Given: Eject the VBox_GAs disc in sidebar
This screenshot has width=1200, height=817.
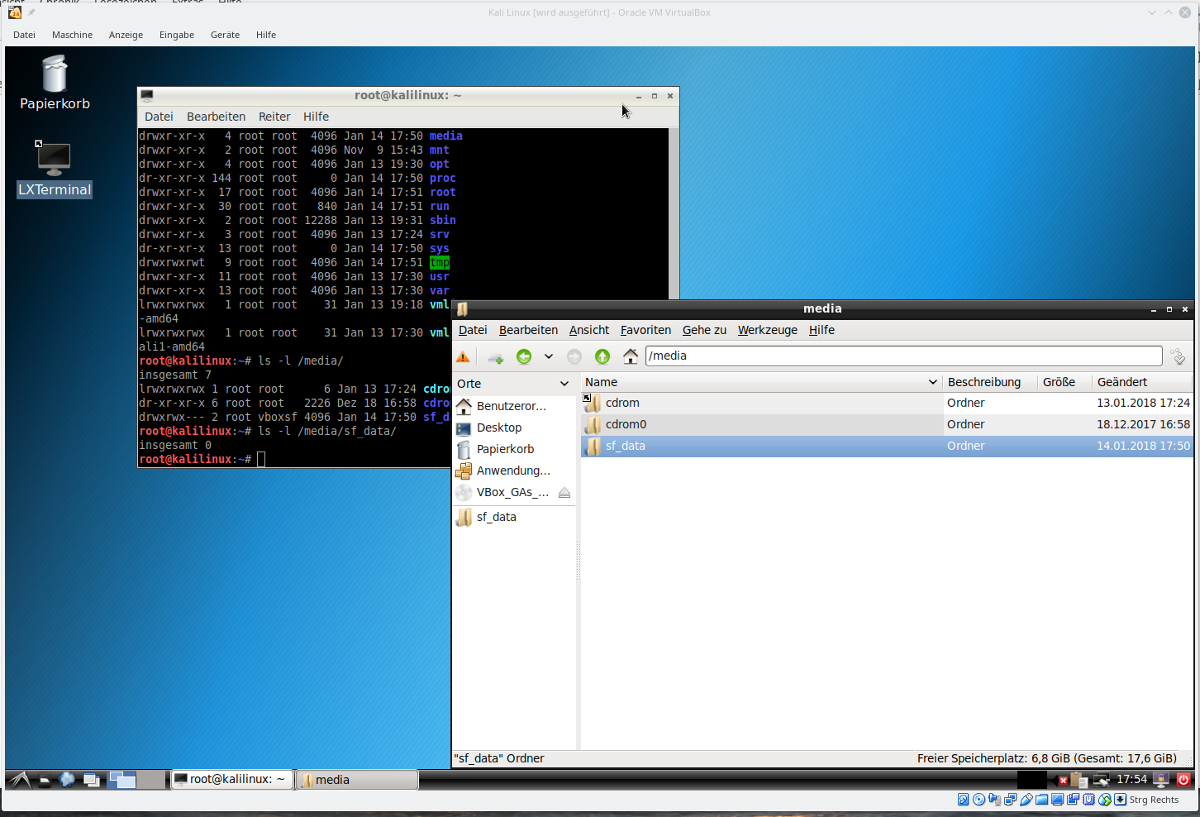Looking at the screenshot, I should (564, 493).
